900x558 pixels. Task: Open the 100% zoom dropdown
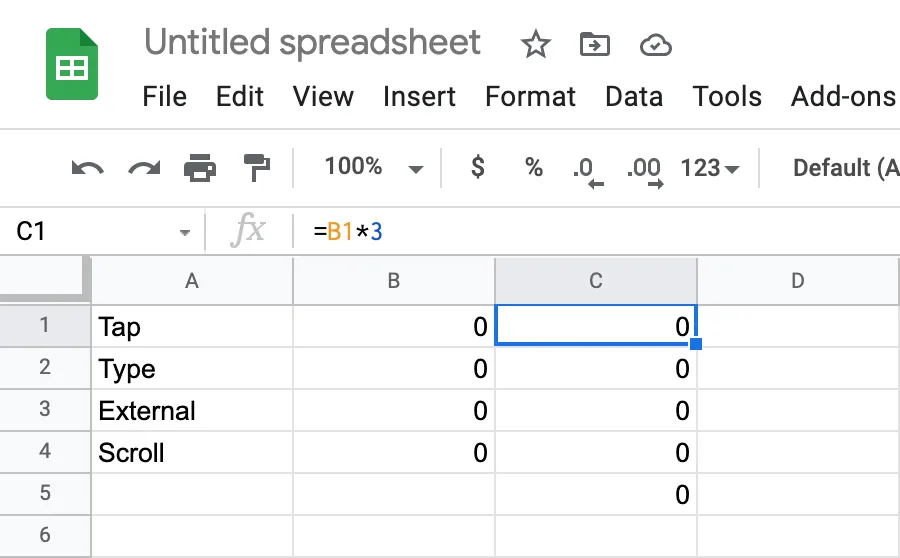(x=374, y=168)
